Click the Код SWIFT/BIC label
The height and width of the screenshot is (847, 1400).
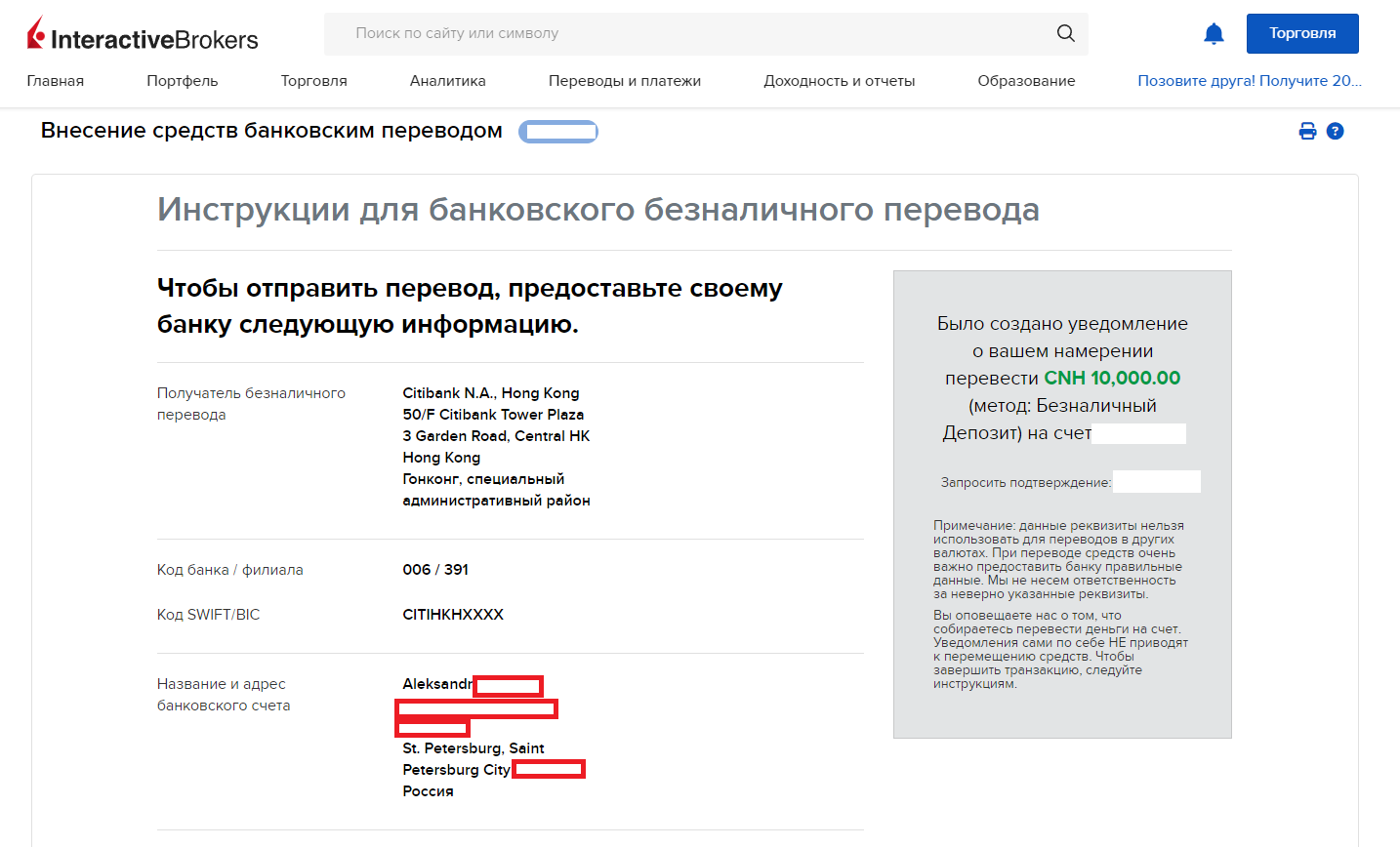(x=209, y=615)
